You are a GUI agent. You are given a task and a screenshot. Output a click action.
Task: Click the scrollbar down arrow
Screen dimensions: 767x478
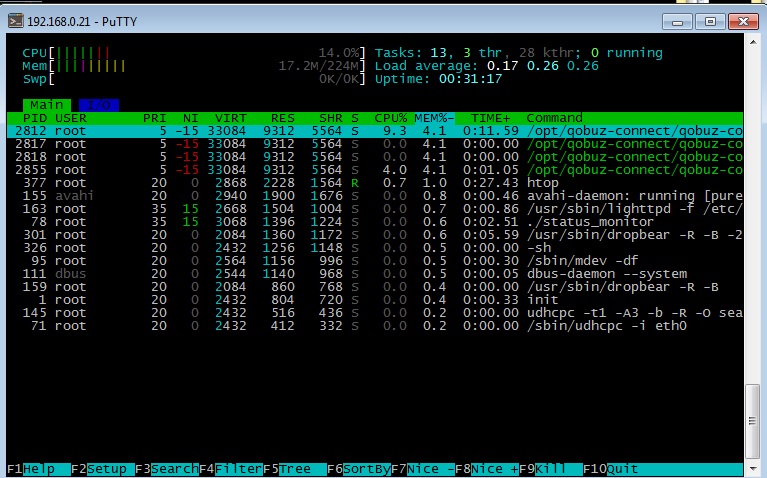(753, 469)
